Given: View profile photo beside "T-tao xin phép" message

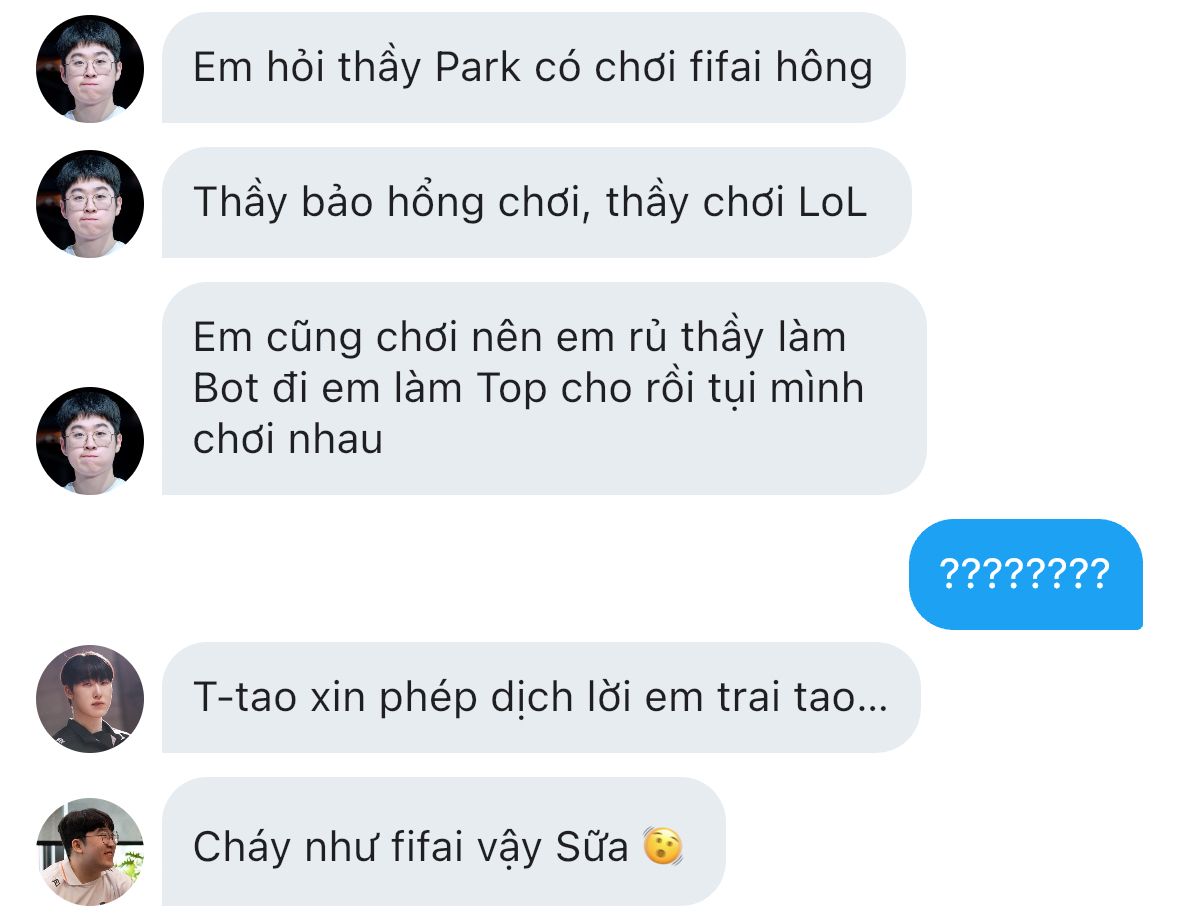Looking at the screenshot, I should tap(90, 699).
